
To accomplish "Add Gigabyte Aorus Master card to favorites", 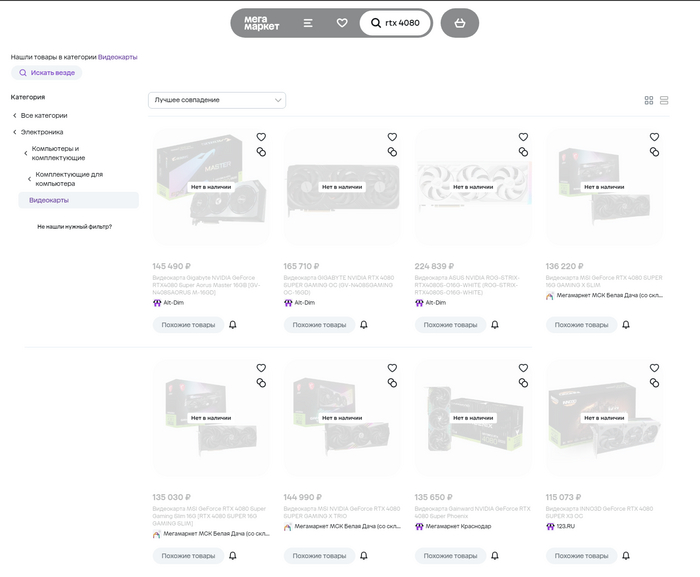I will click(x=261, y=137).
